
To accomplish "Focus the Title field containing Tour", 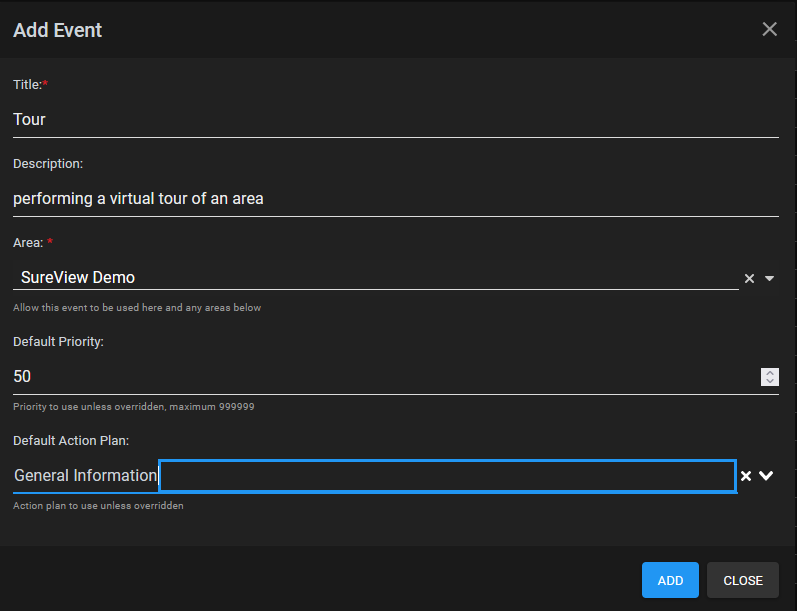I will coord(395,120).
